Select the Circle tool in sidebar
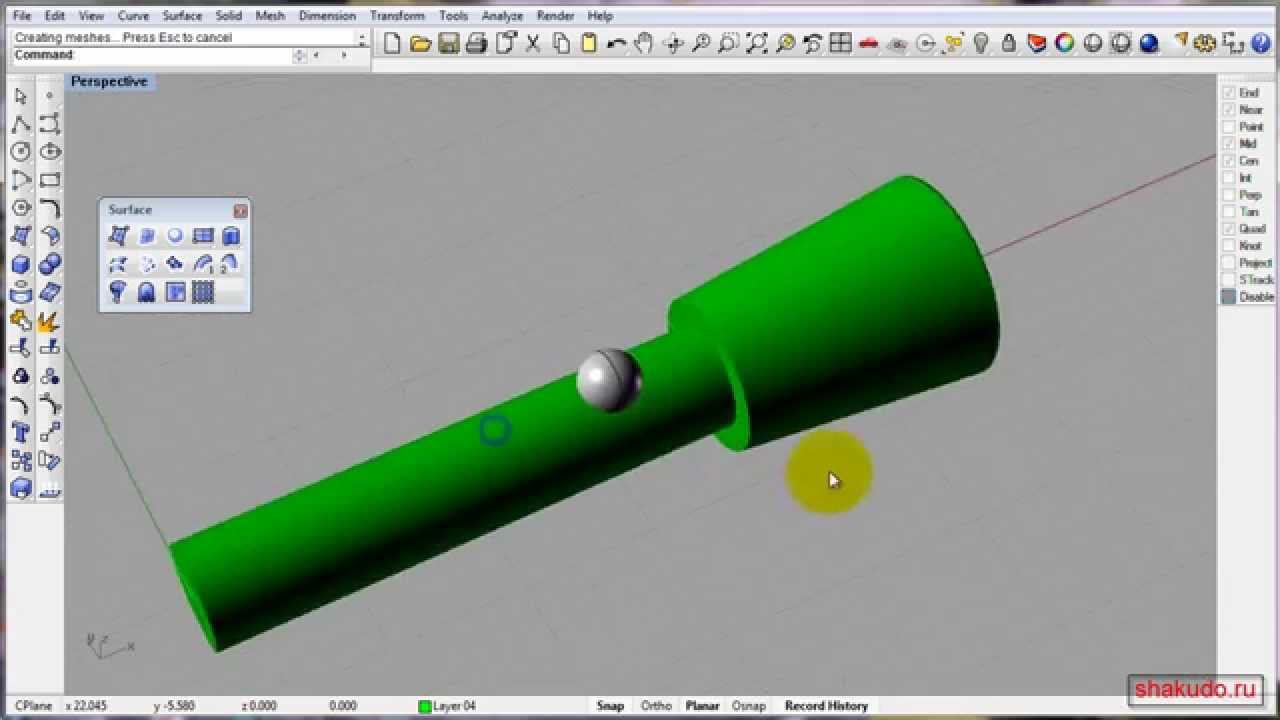The height and width of the screenshot is (720, 1280). point(21,152)
